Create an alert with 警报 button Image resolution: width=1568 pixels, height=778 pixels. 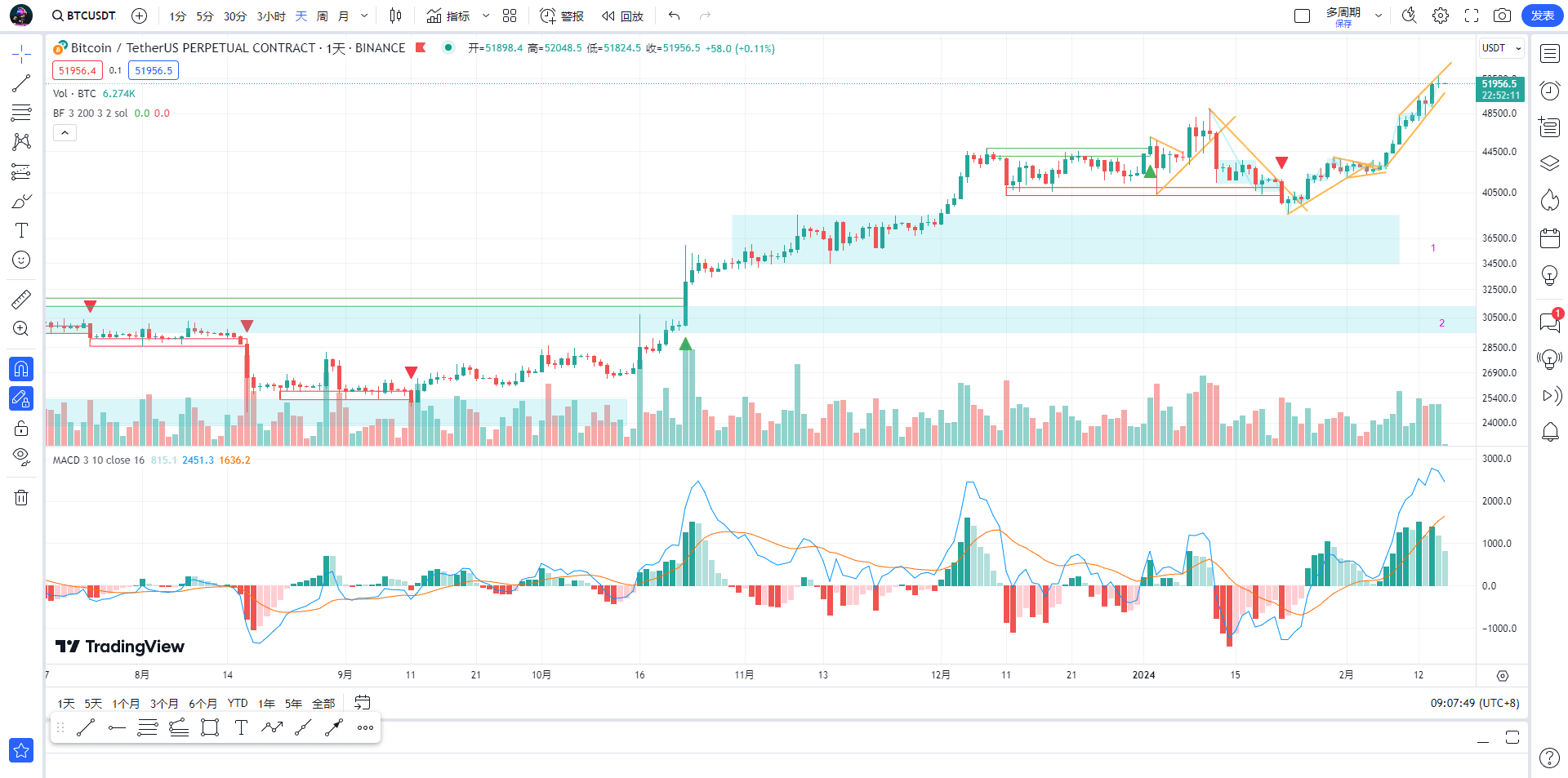point(562,16)
